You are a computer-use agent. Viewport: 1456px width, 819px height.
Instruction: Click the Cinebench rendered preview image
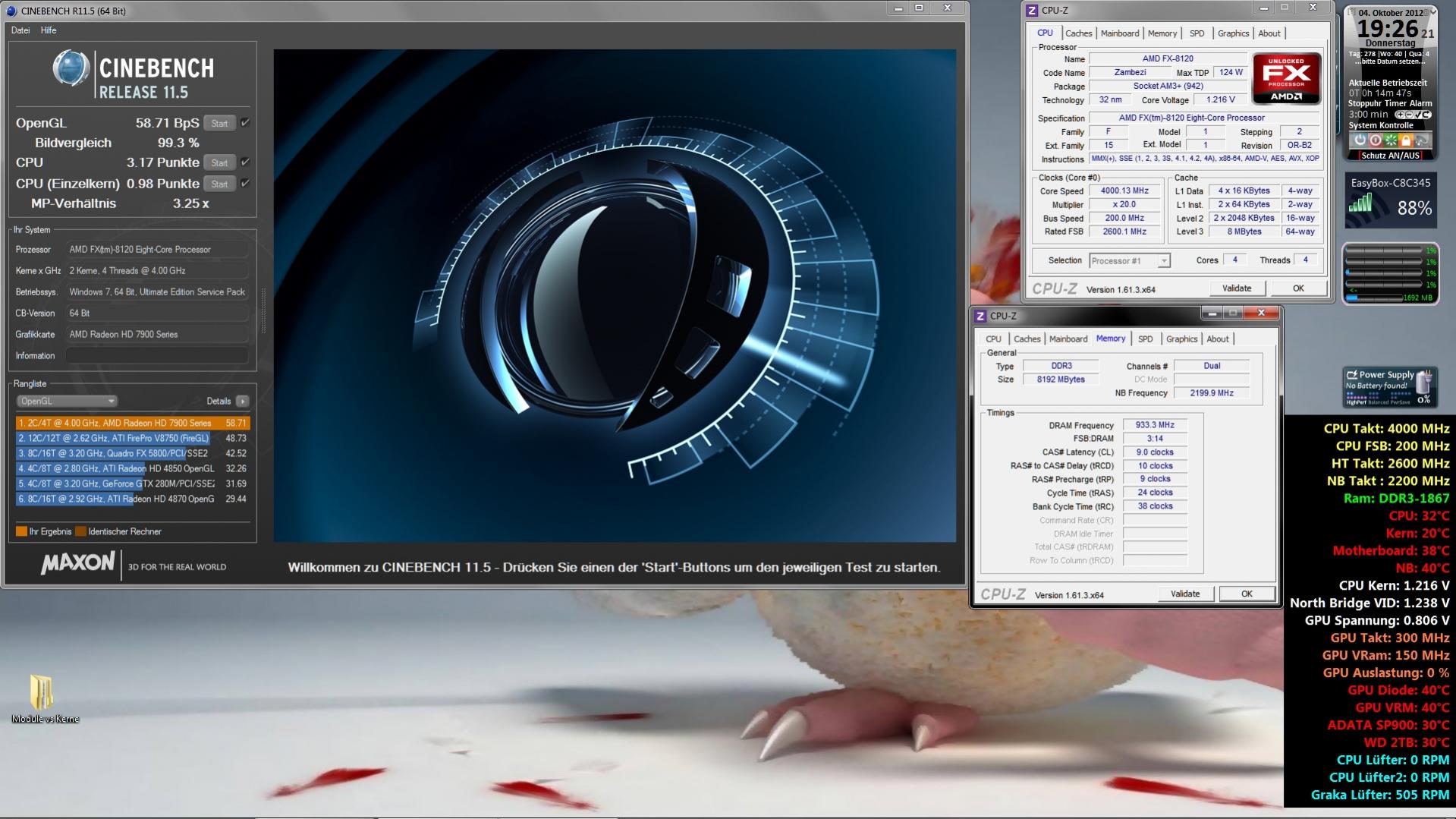click(615, 295)
